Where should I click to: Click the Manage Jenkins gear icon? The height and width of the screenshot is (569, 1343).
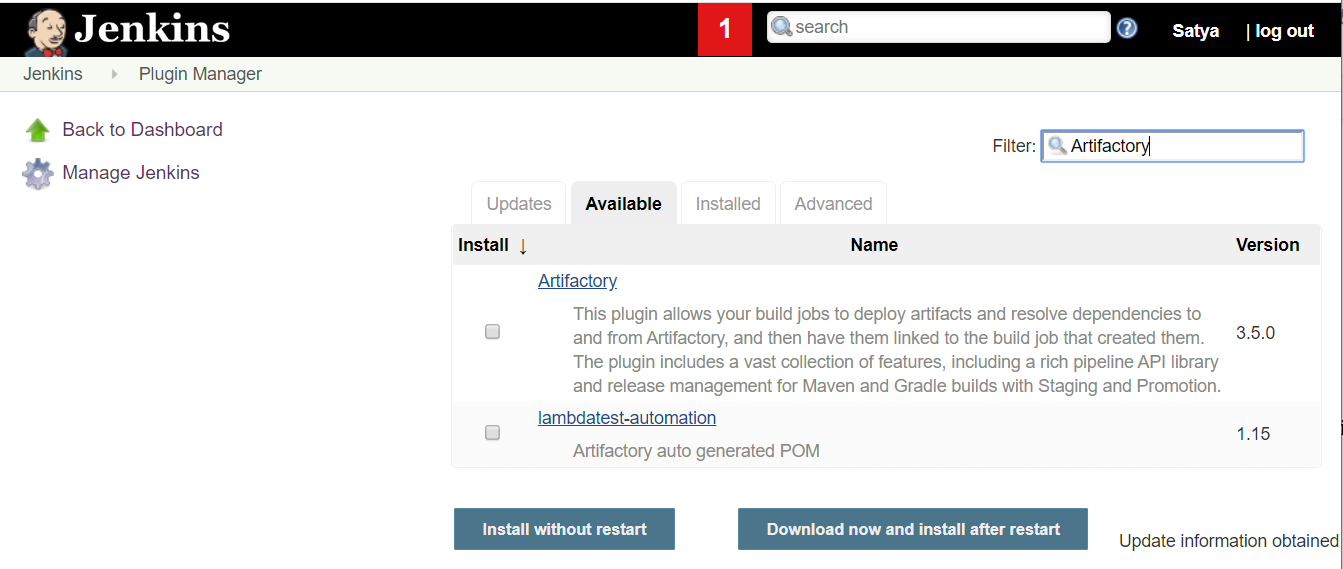tap(38, 174)
